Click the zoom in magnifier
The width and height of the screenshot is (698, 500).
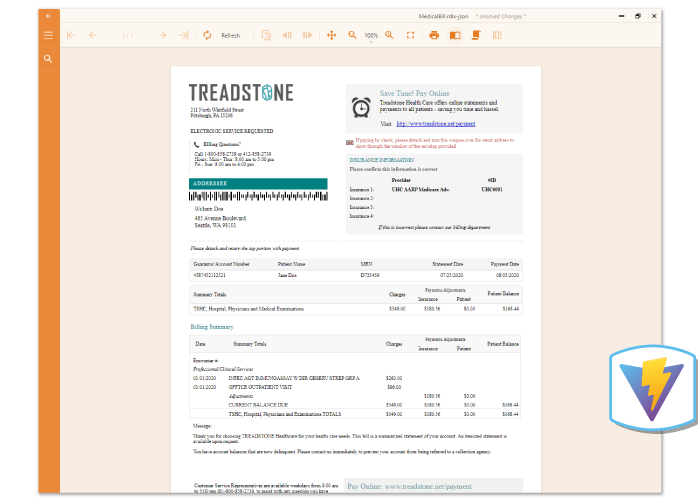[390, 36]
